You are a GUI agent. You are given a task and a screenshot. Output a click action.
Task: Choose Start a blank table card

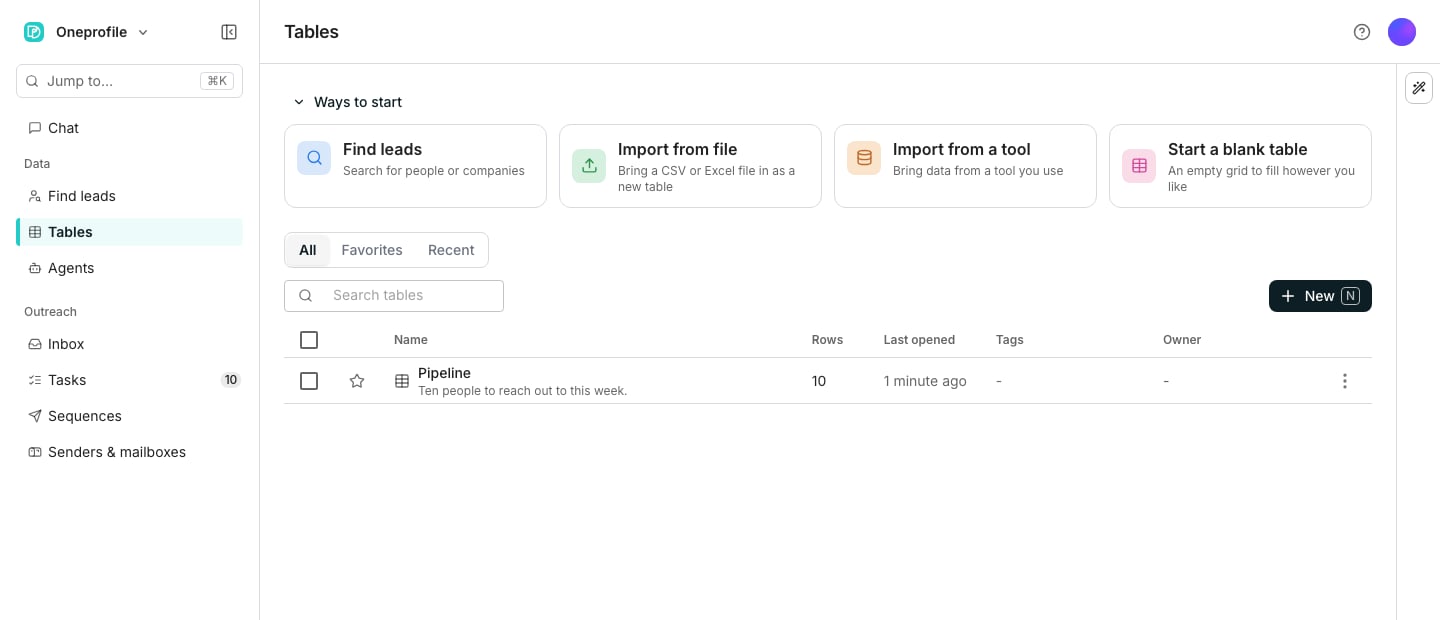click(x=1240, y=166)
